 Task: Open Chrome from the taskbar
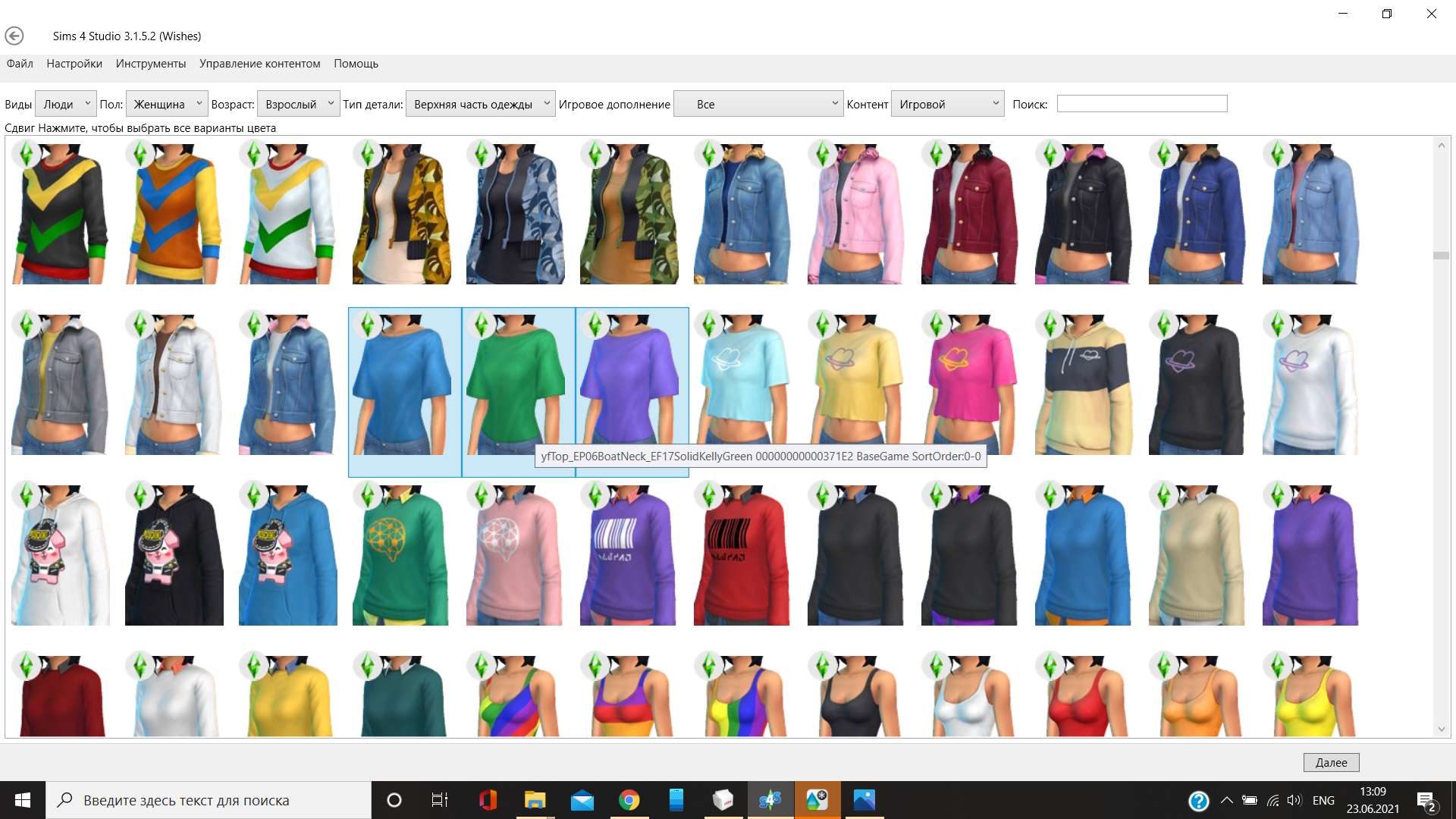[629, 800]
